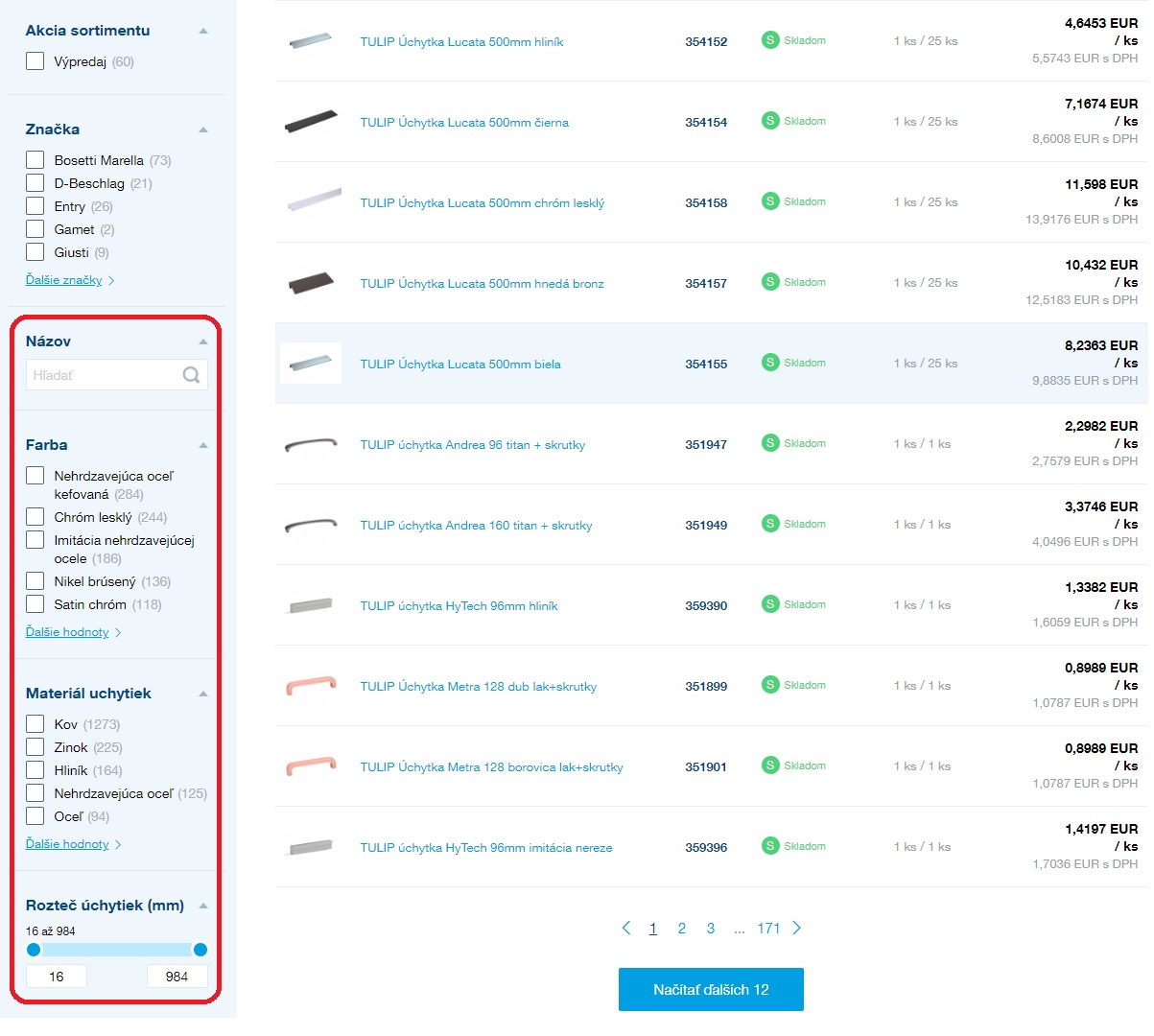Viewport: 1154px width, 1036px height.
Task: Collapse the Značka filter section
Action: click(x=203, y=129)
